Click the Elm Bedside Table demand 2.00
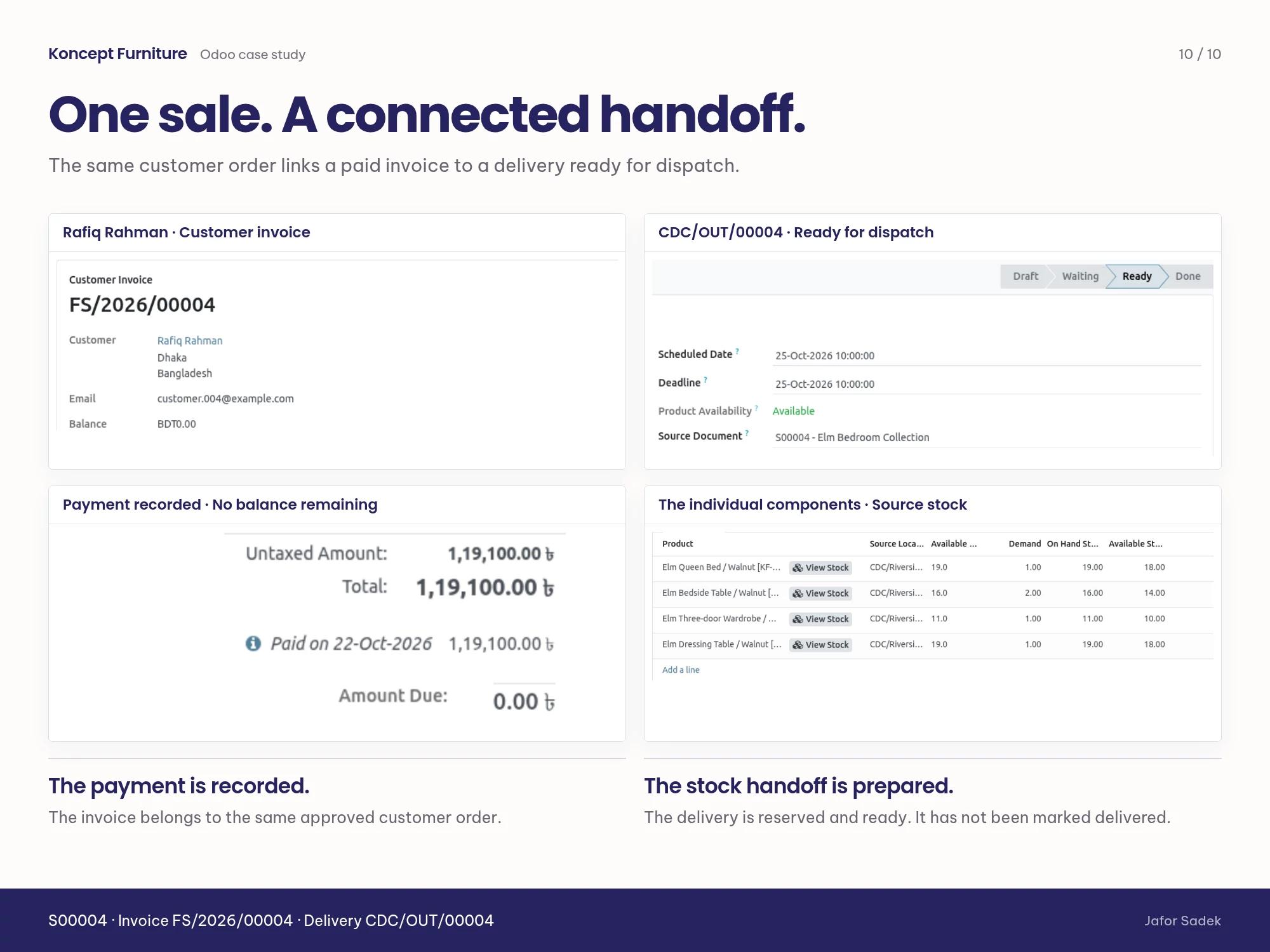 point(1033,593)
